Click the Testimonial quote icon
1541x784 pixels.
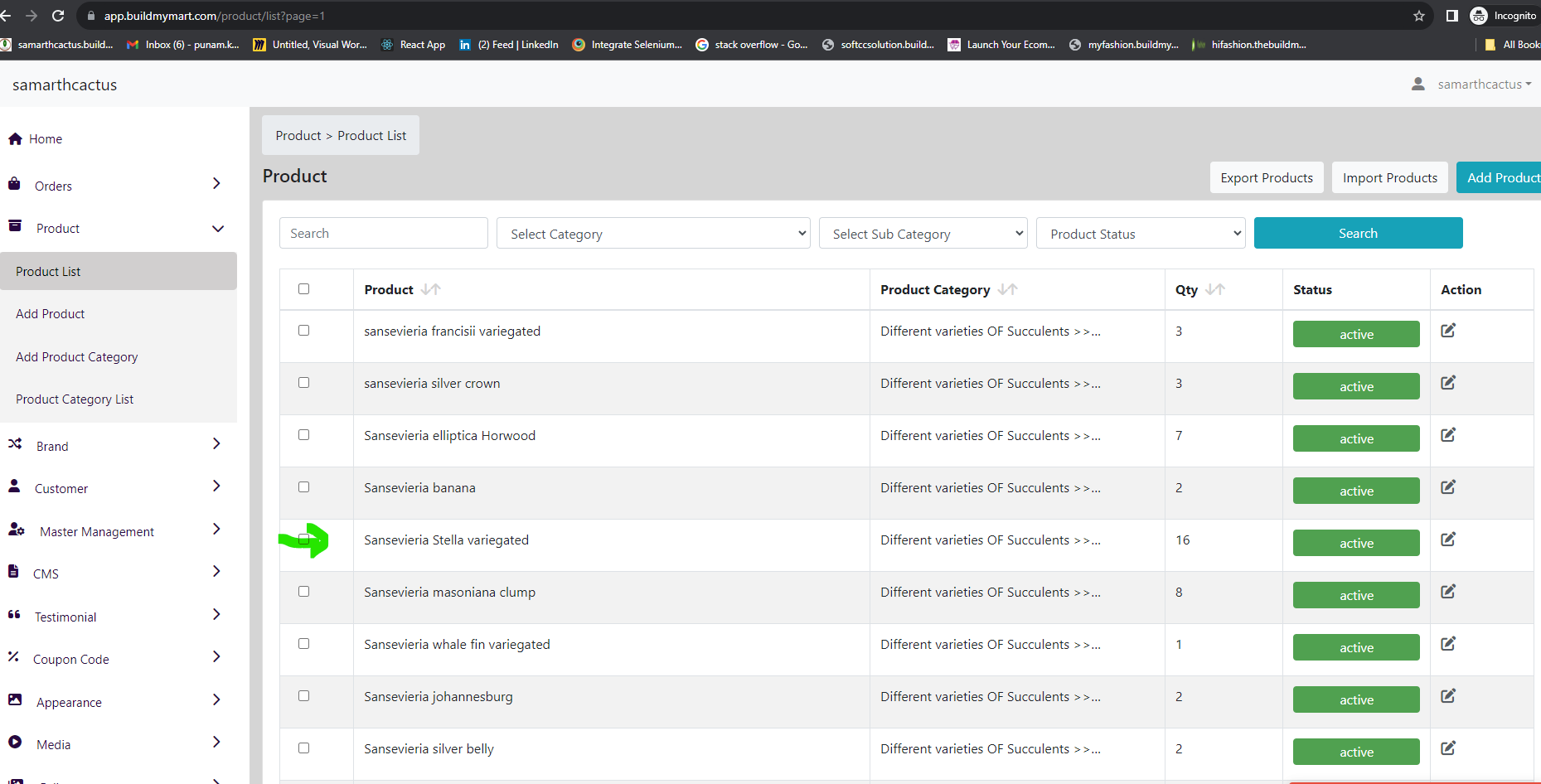coord(14,615)
